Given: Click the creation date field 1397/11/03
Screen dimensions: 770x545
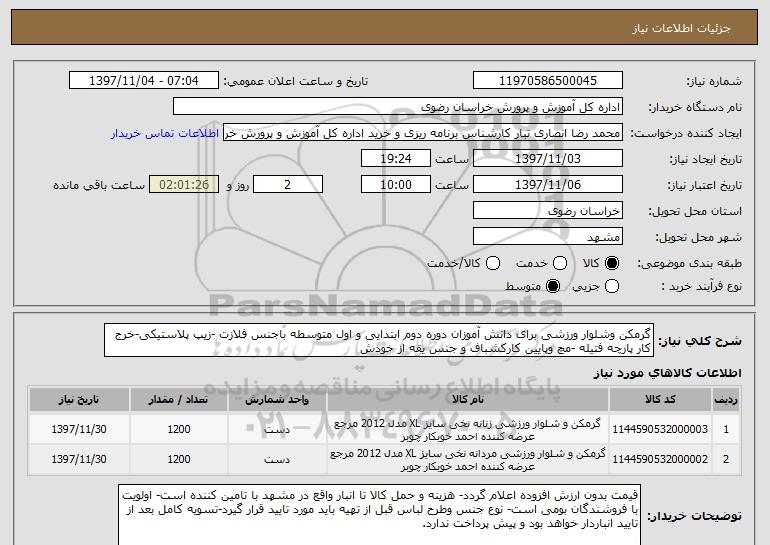Looking at the screenshot, I should (x=548, y=159).
